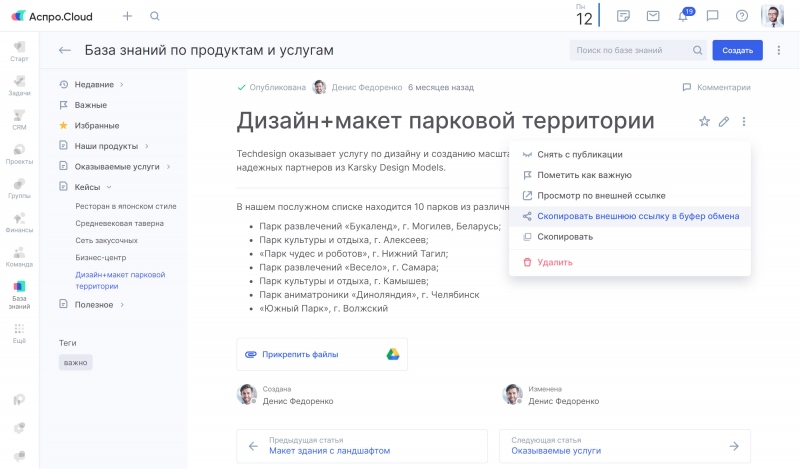800x469 pixels.
Task: Click the важно tag
Action: pos(76,362)
